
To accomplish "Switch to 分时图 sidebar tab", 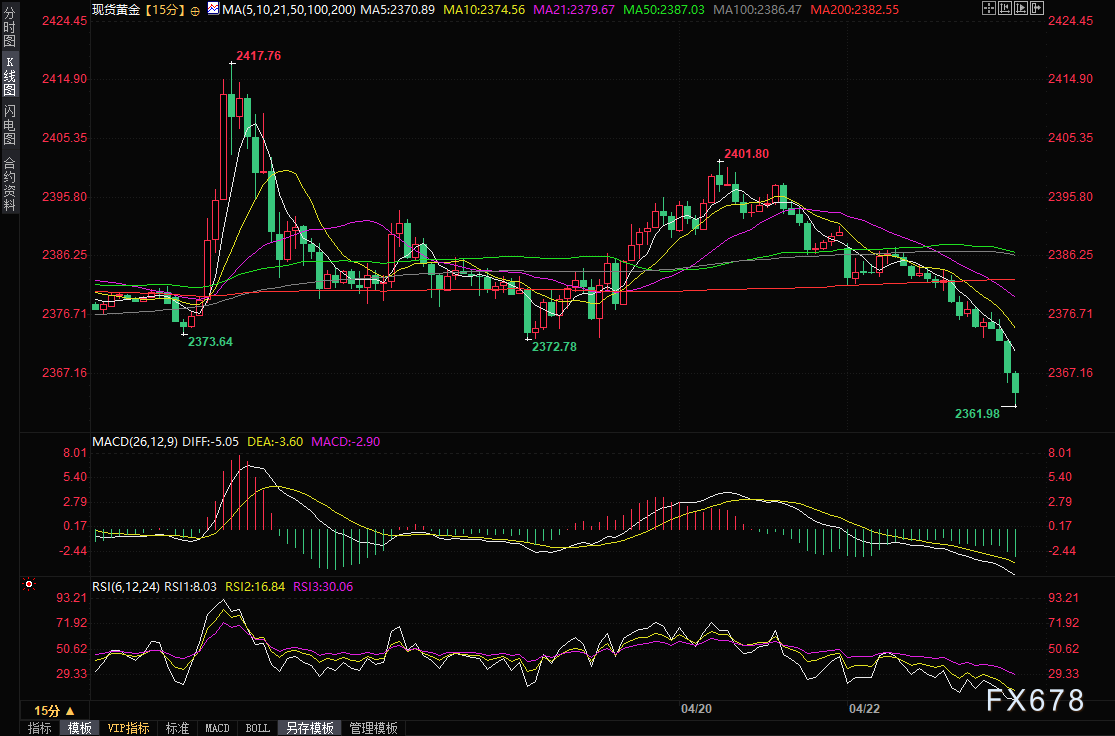I will (x=9, y=27).
